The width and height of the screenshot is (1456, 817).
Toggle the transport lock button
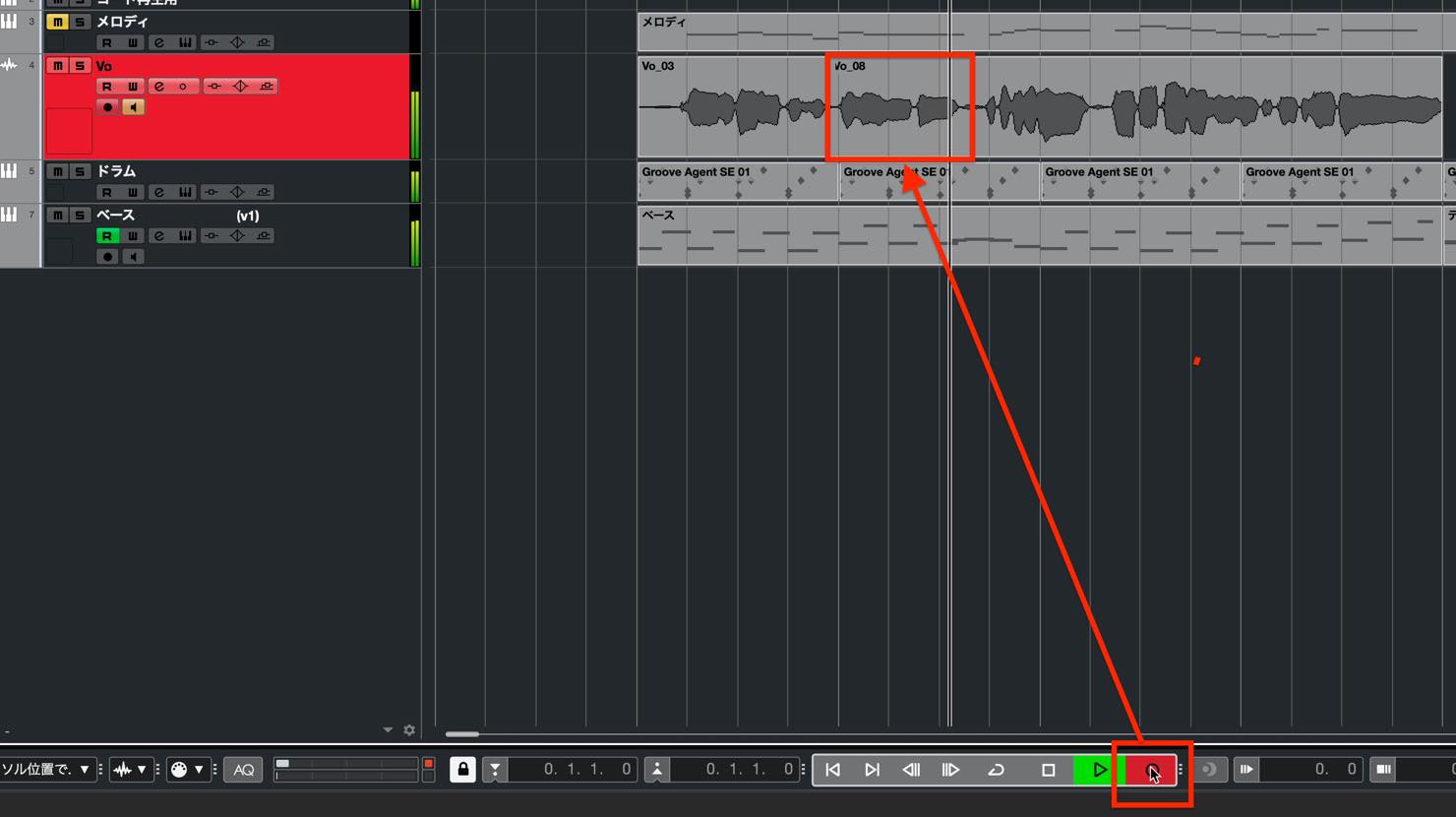click(x=462, y=769)
